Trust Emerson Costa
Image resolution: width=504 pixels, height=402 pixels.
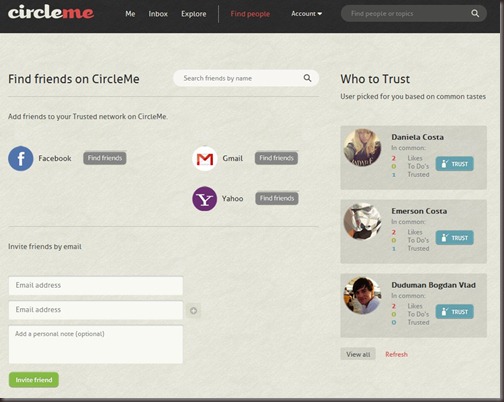(x=455, y=238)
